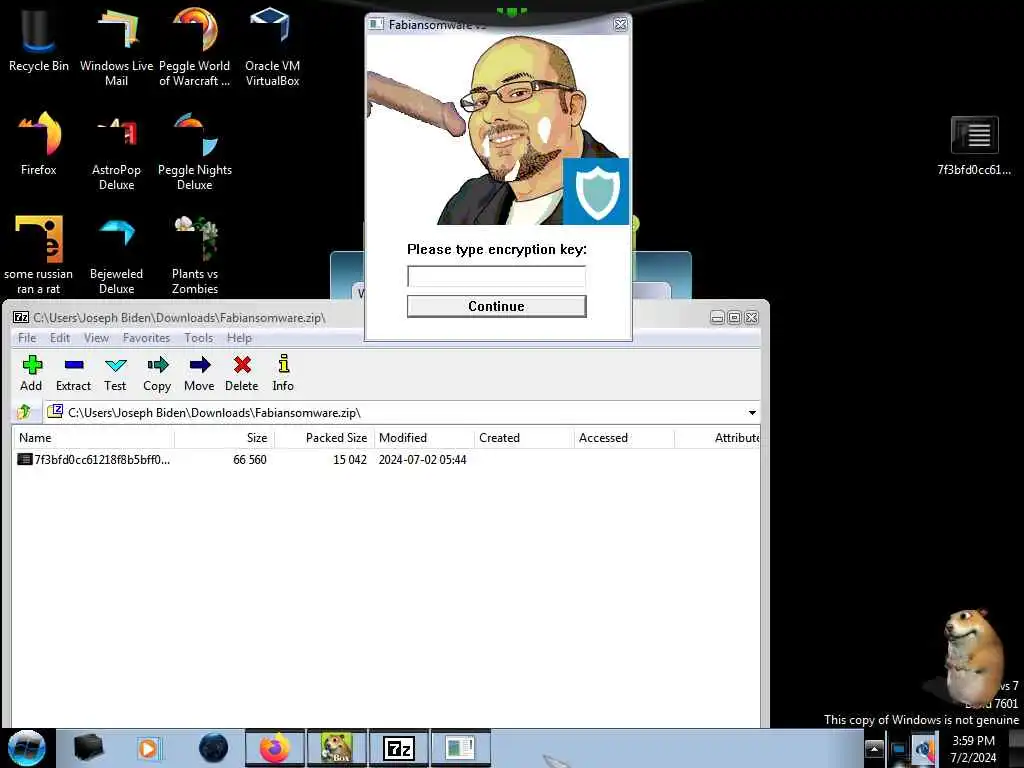1024x768 pixels.
Task: Expand the 7-Zip address path dropdown
Action: point(752,413)
